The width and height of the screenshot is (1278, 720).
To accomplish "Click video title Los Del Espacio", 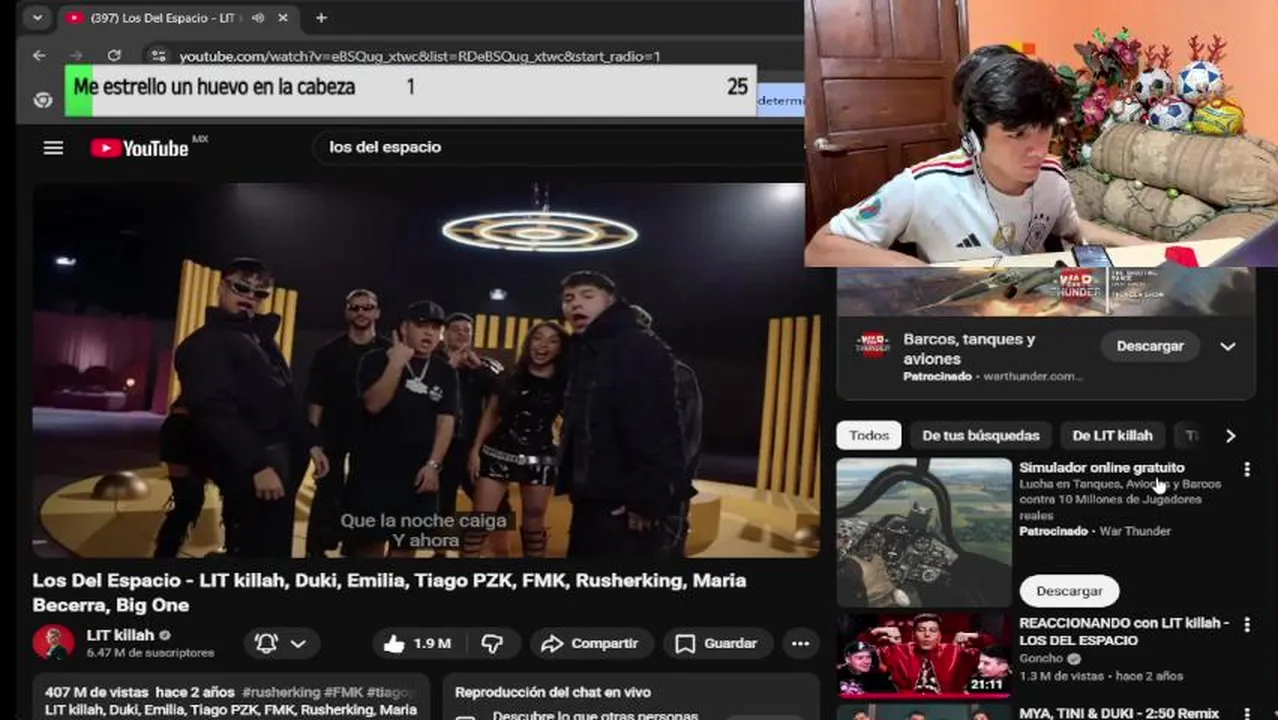I will click(x=389, y=592).
